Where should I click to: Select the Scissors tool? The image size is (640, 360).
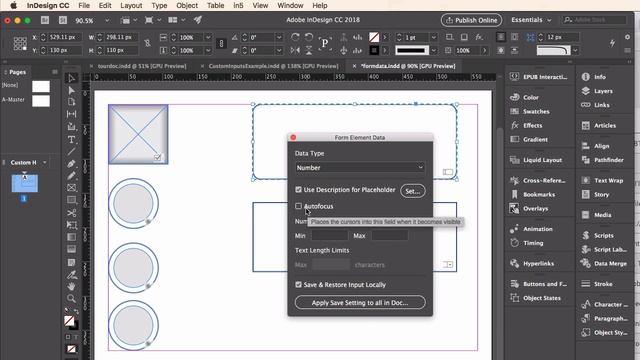(x=71, y=213)
